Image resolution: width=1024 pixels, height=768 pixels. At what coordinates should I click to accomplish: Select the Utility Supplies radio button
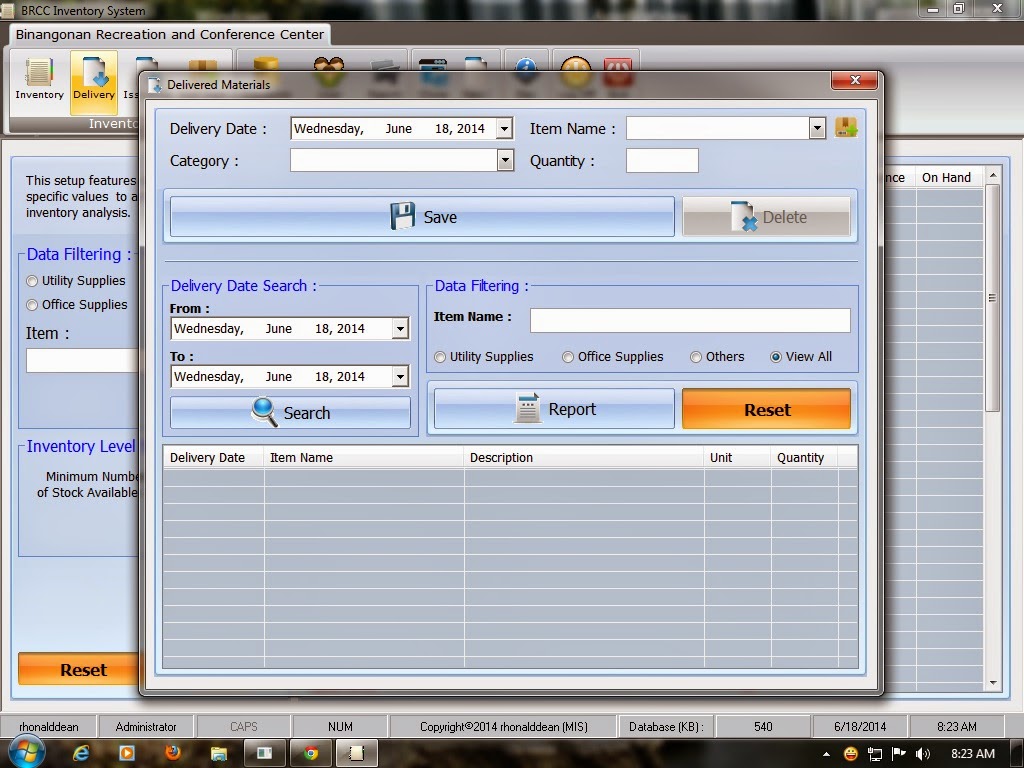click(x=439, y=356)
